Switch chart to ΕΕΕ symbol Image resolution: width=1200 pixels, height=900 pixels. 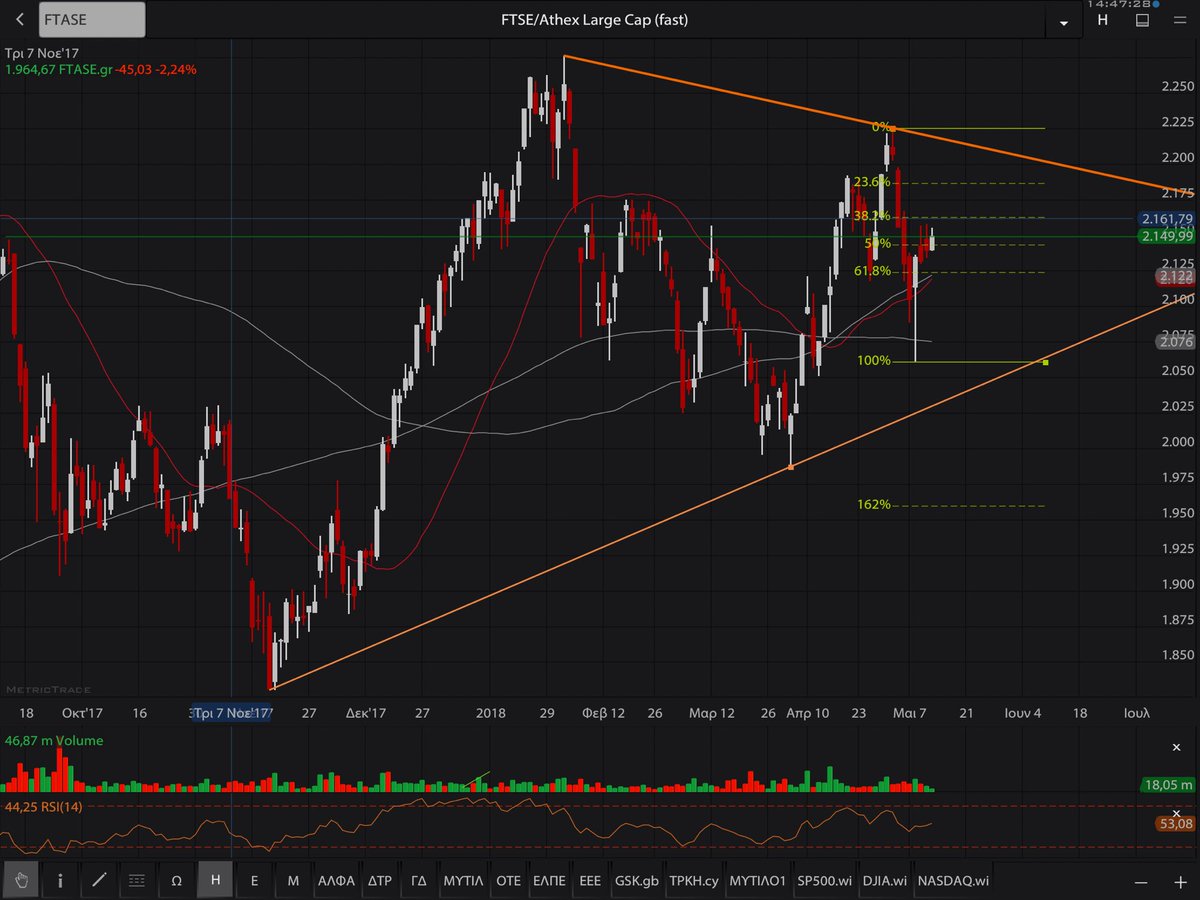click(x=590, y=880)
